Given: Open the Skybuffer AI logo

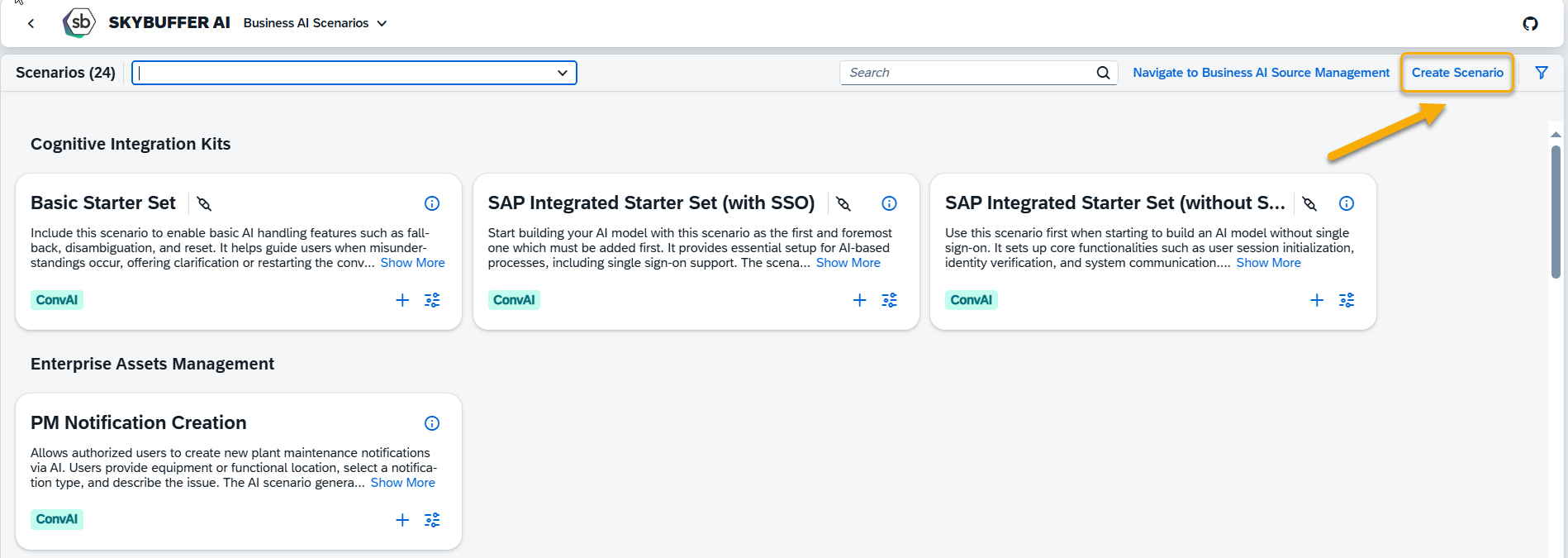Looking at the screenshot, I should (x=78, y=23).
